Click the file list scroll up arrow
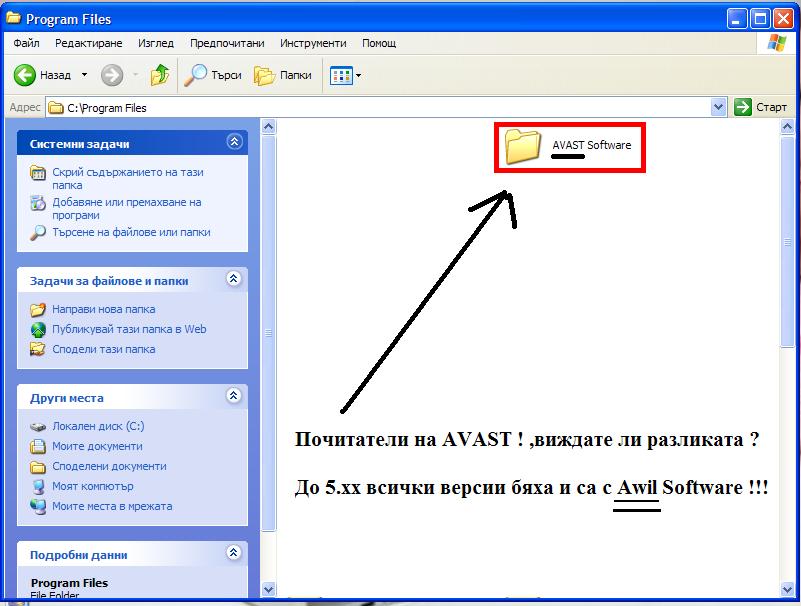This screenshot has width=801, height=606. click(x=788, y=127)
